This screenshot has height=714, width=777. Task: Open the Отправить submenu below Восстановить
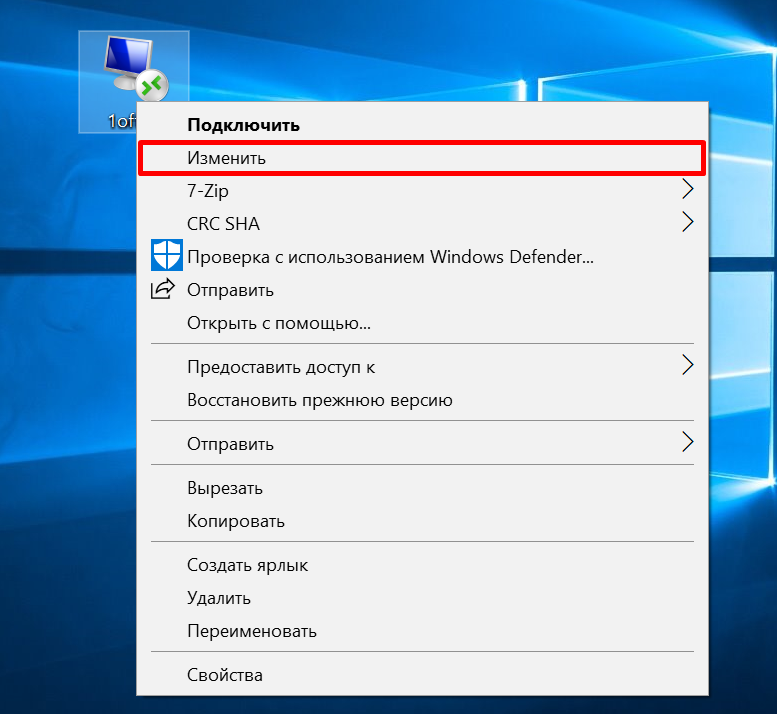click(422, 444)
